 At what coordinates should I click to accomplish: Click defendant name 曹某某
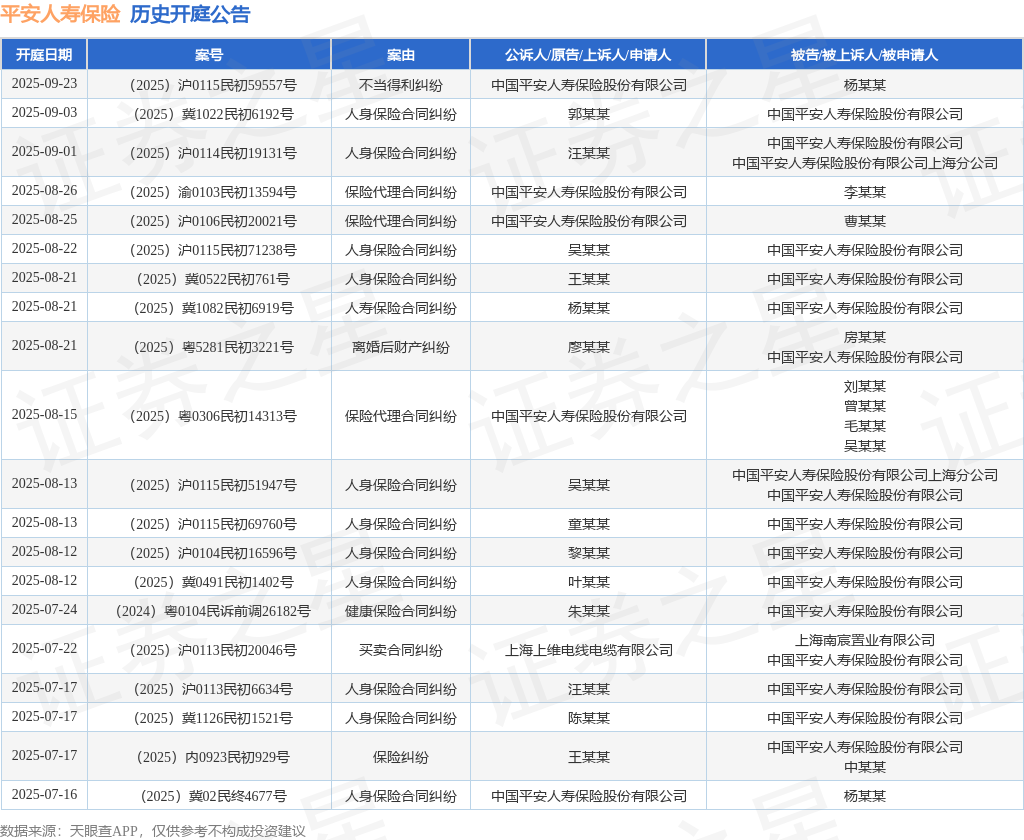(865, 221)
